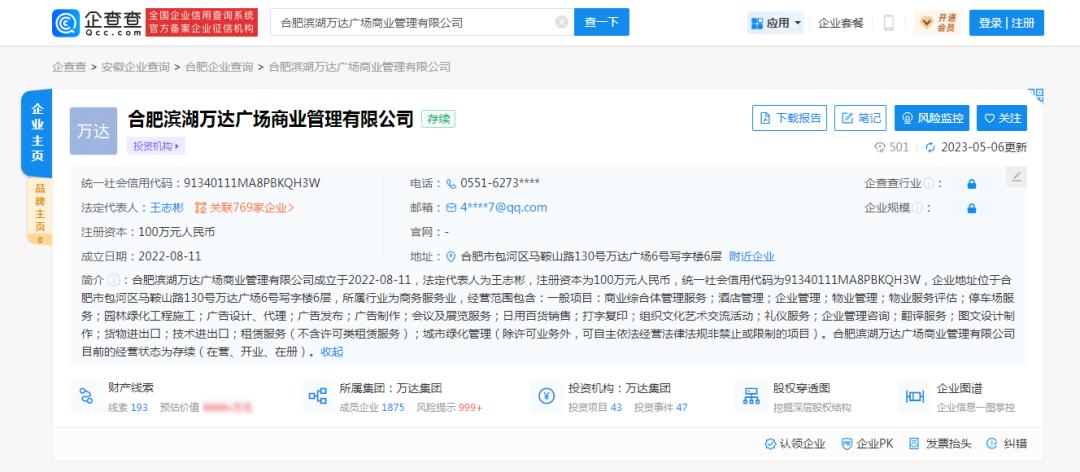The height and width of the screenshot is (472, 1080).
Task: Open 企业套餐 in top bar
Action: point(840,23)
